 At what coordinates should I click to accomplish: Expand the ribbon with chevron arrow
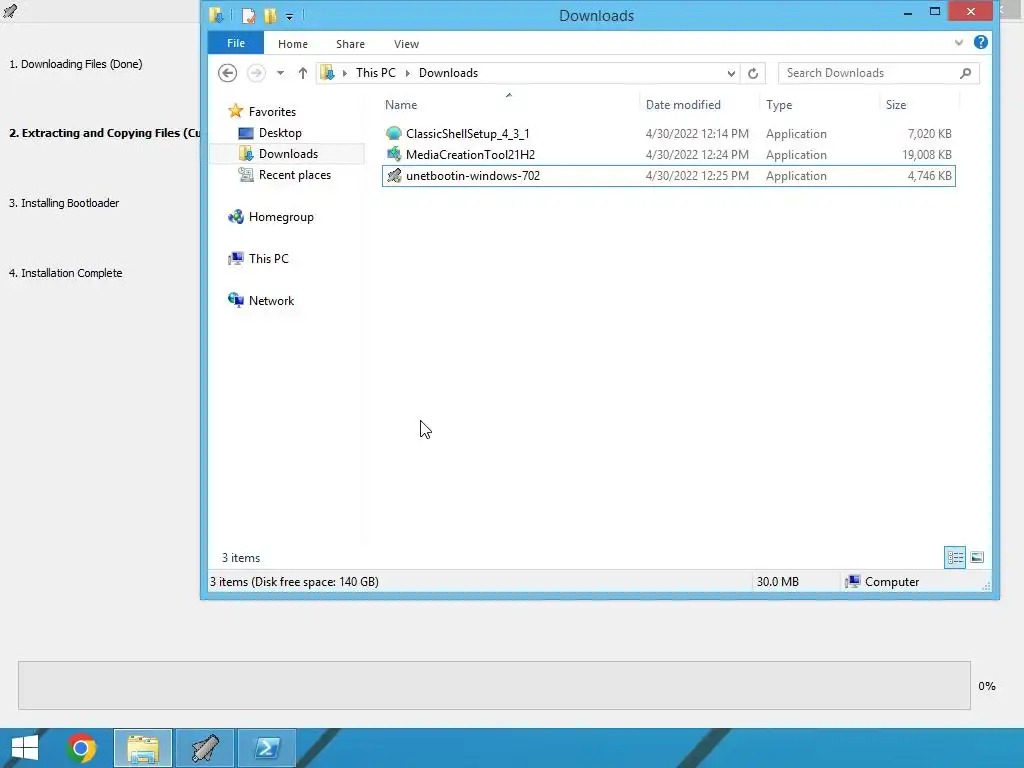959,42
